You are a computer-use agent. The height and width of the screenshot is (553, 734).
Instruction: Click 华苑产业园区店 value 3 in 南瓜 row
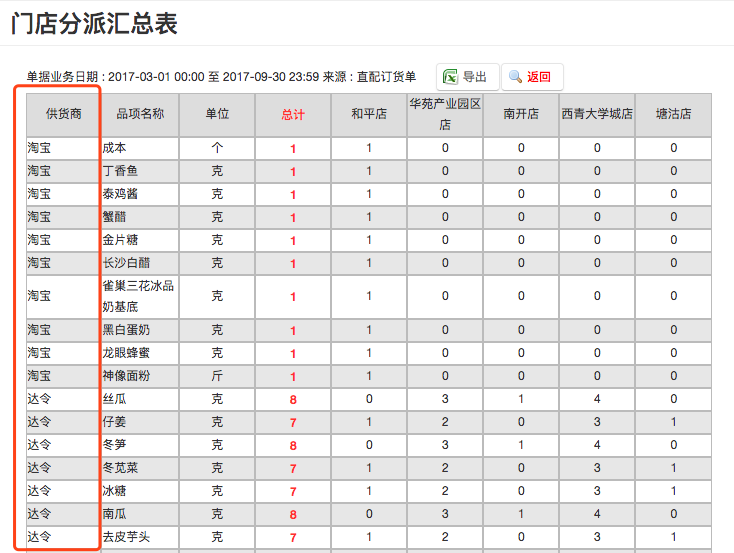[x=445, y=514]
